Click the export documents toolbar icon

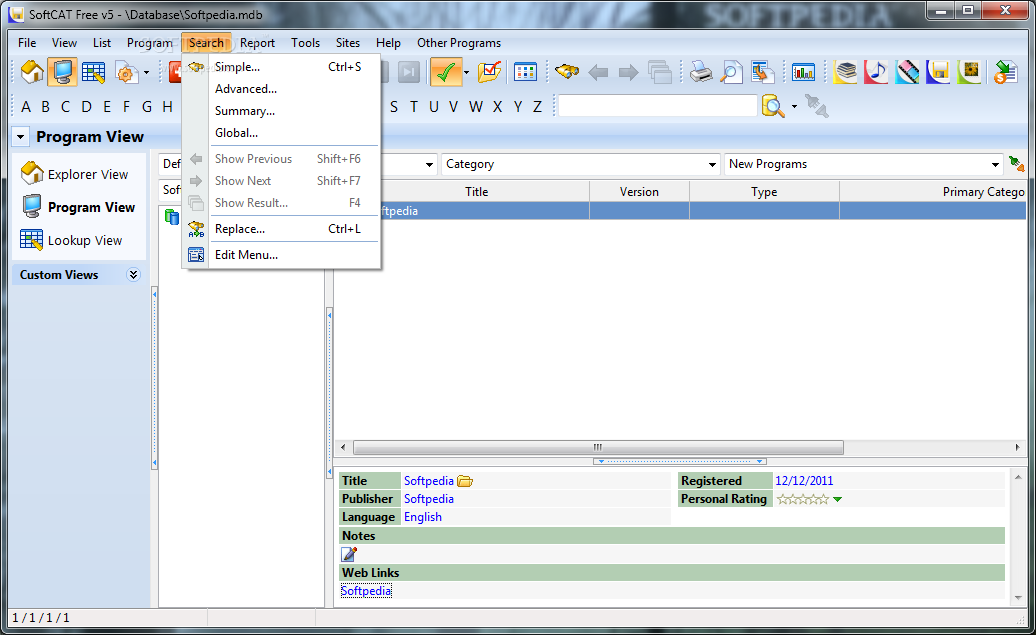point(762,72)
